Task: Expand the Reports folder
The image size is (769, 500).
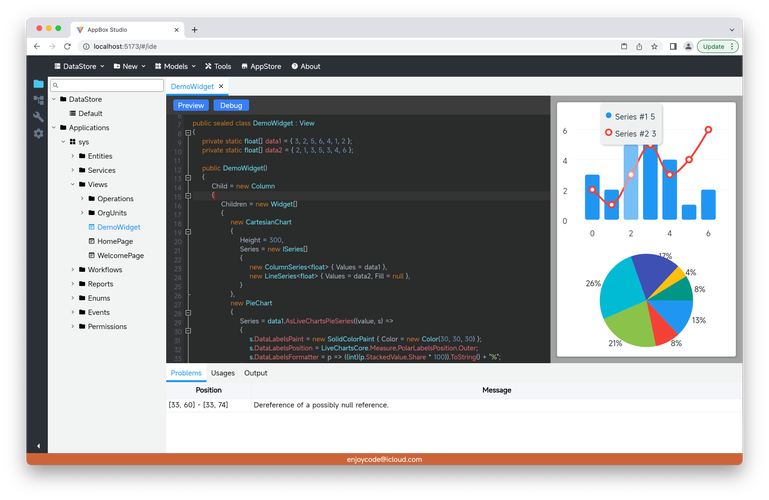Action: [73, 284]
